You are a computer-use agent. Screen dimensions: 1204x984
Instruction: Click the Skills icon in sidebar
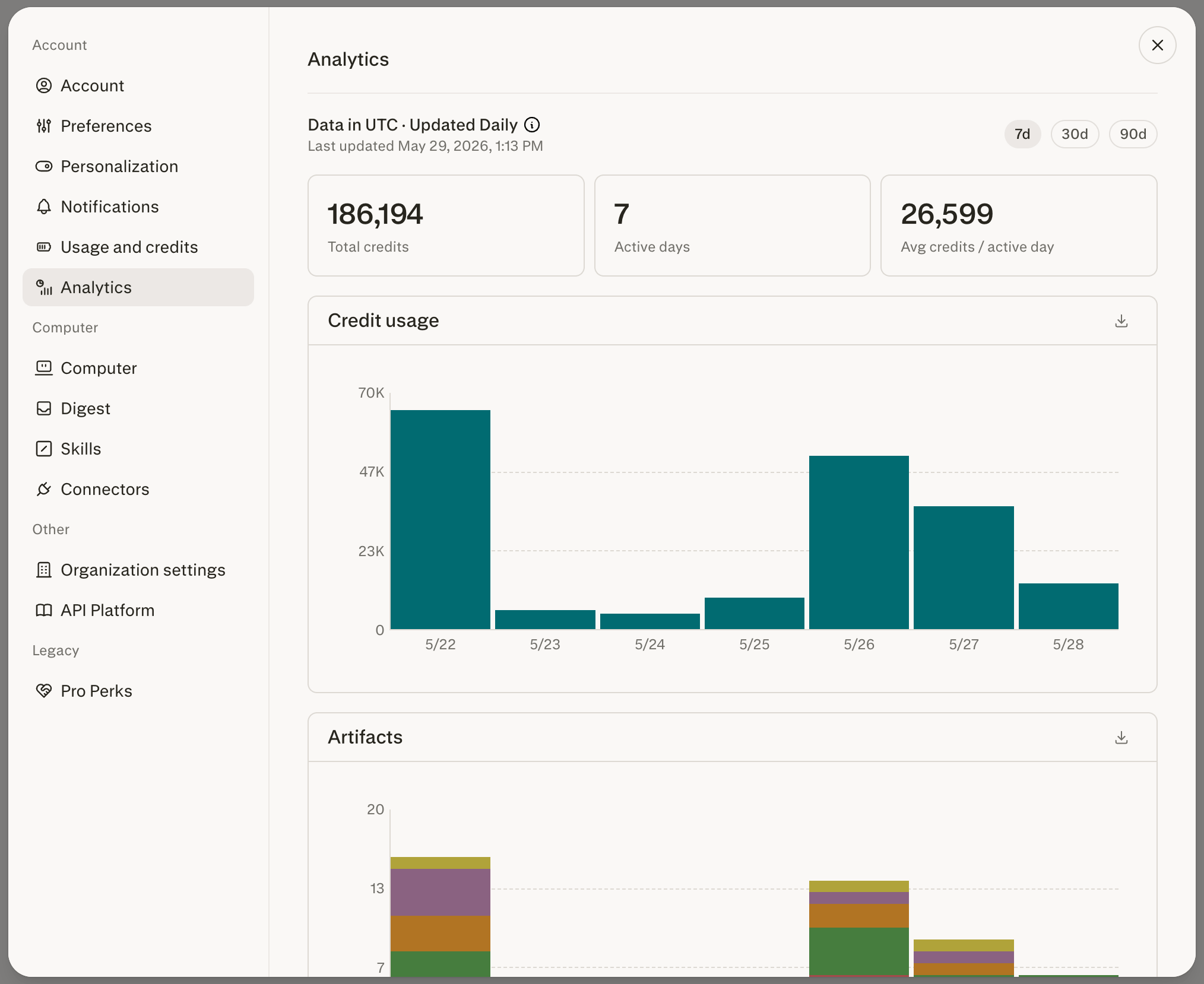click(44, 449)
